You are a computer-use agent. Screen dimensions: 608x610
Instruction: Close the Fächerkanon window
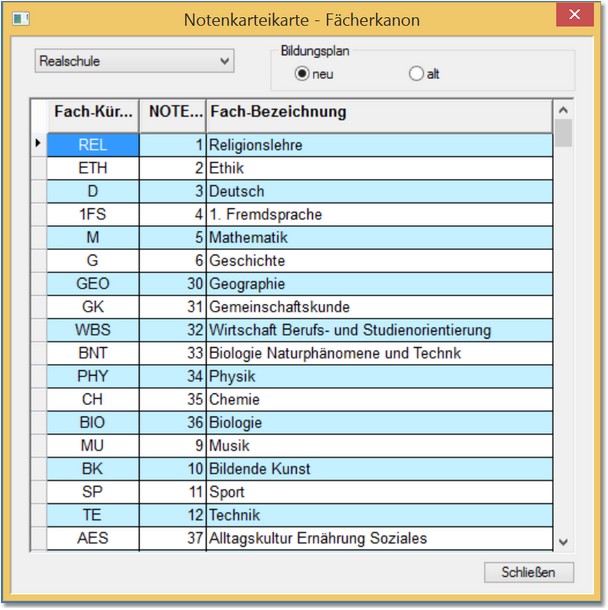pos(572,18)
